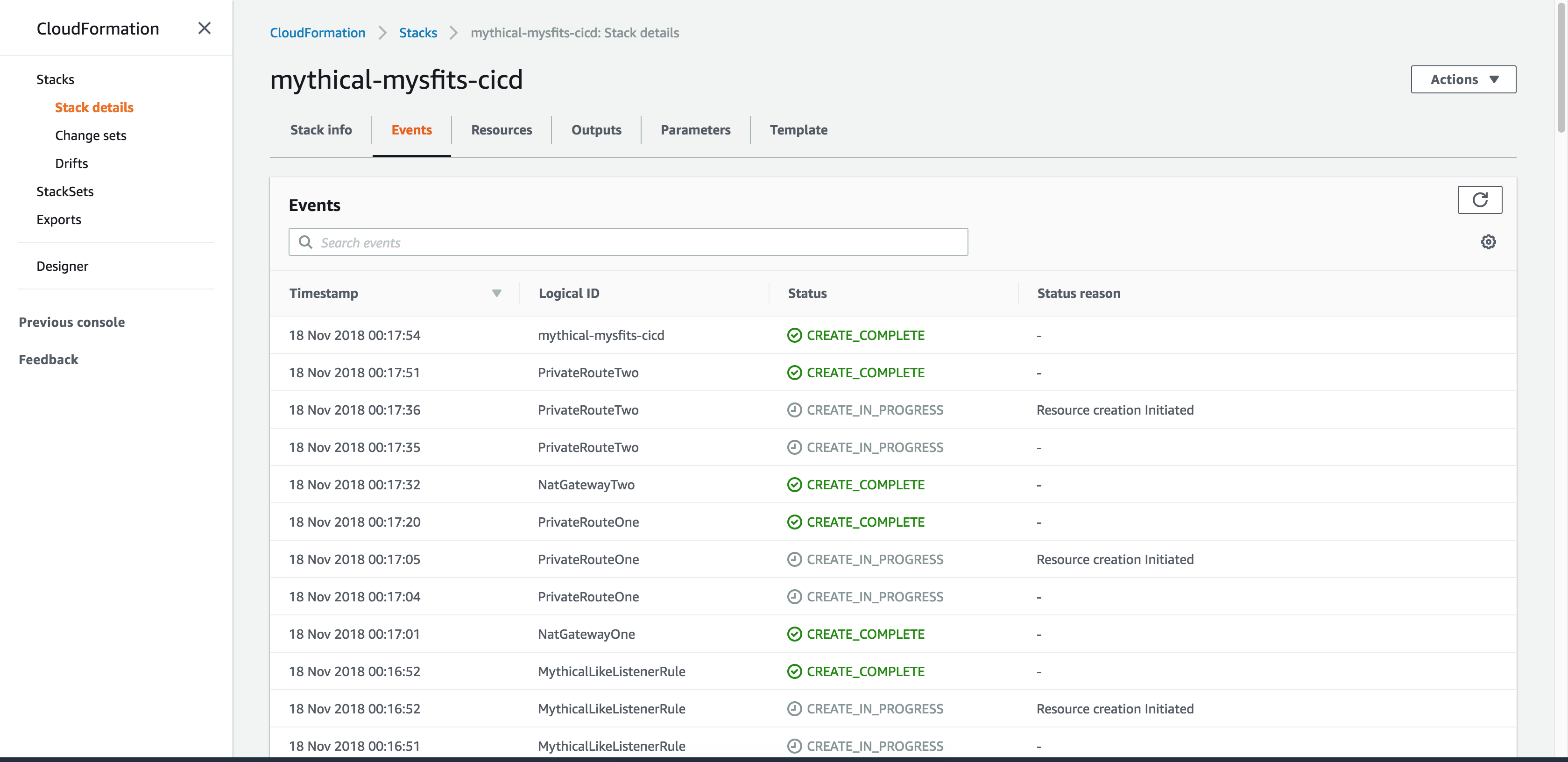
Task: Click the Logical ID column header
Action: (569, 293)
